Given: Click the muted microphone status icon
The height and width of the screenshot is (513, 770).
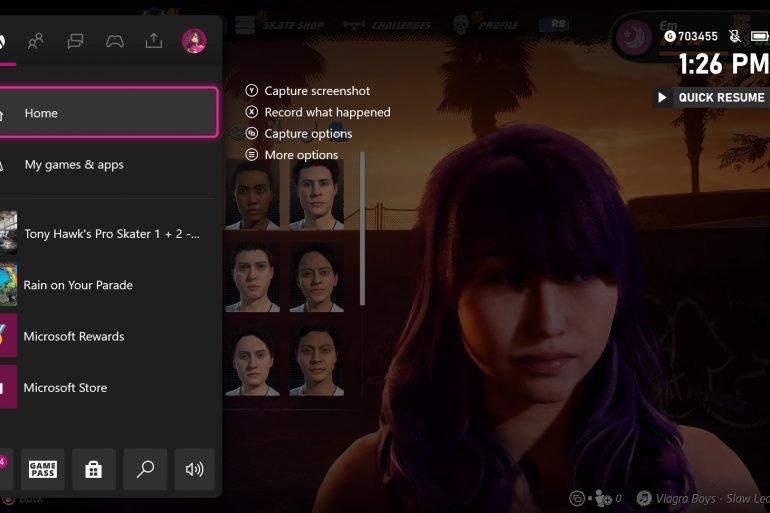Looking at the screenshot, I should click(x=735, y=36).
